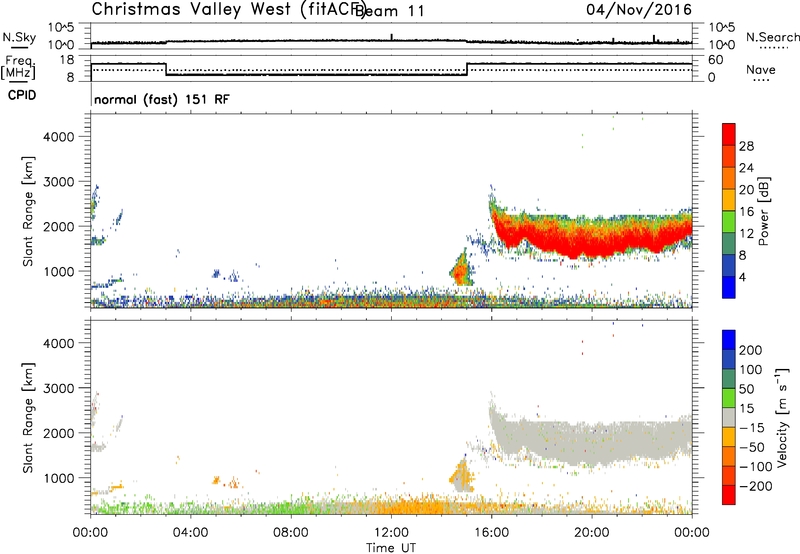The width and height of the screenshot is (800, 554).
Task: Click the 'Time UT' axis label
Action: 391,548
